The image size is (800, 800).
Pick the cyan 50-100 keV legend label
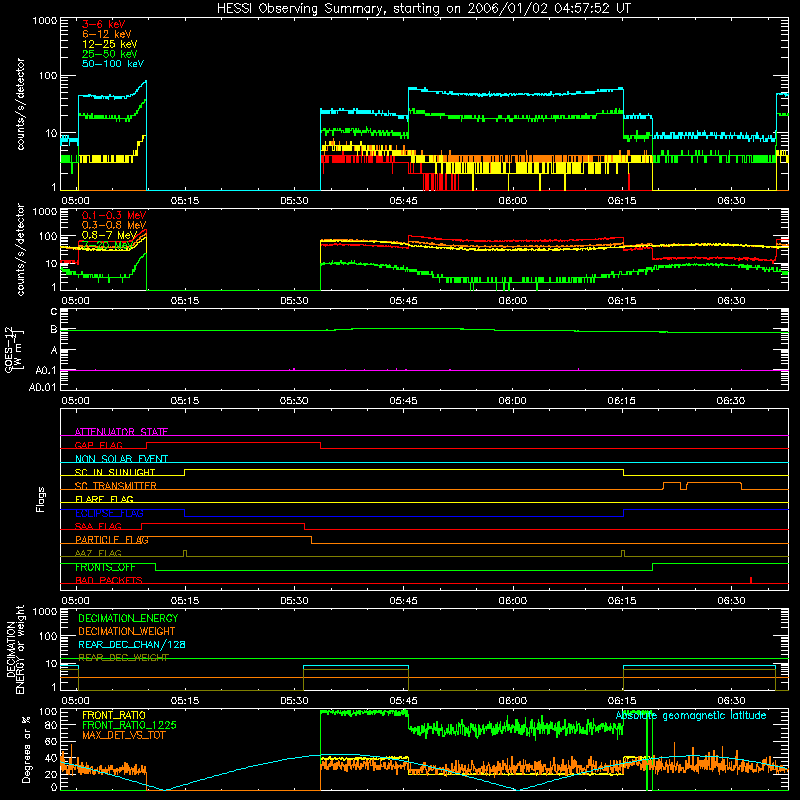tap(113, 64)
